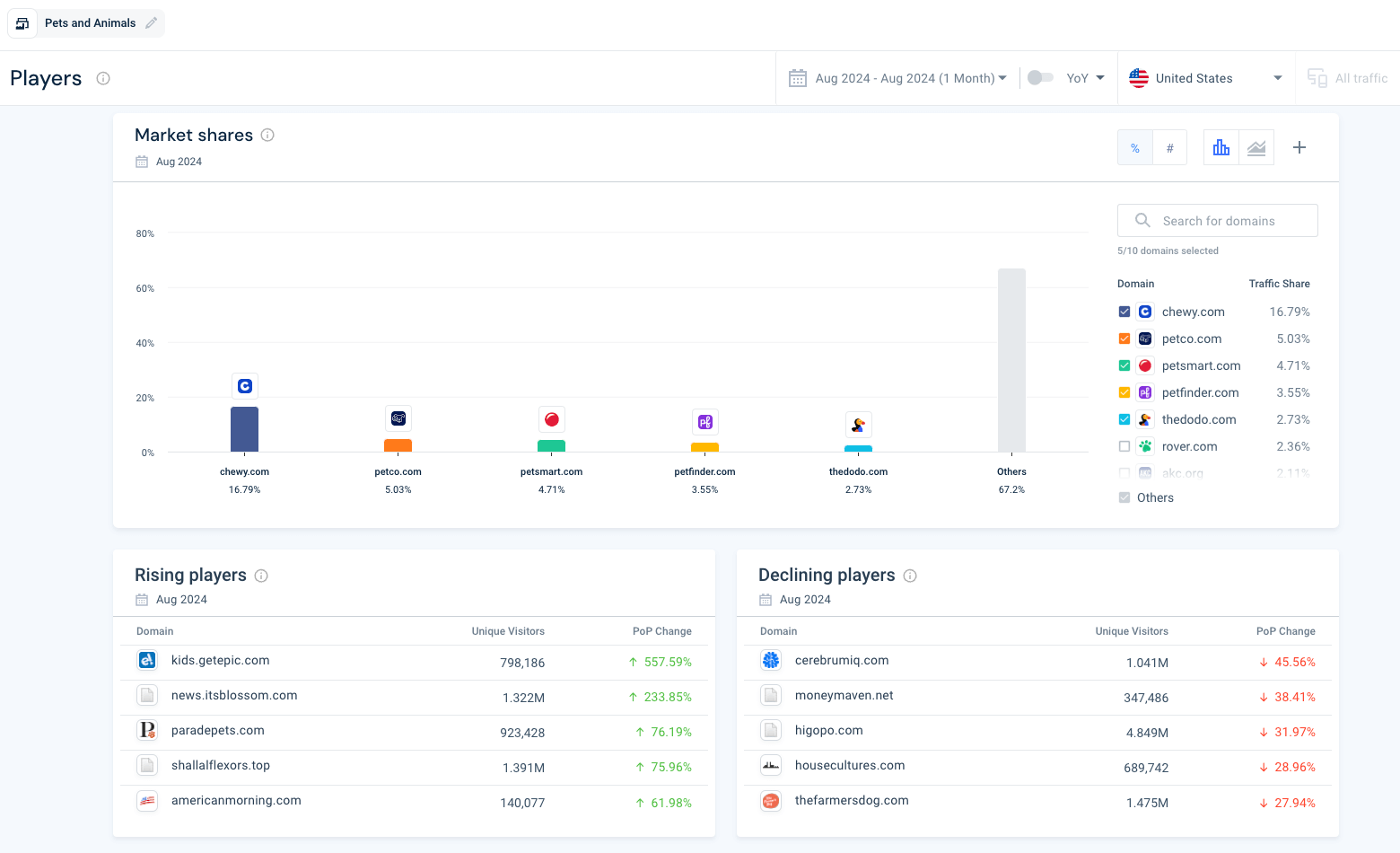Click the United States flag icon

pos(1139,78)
